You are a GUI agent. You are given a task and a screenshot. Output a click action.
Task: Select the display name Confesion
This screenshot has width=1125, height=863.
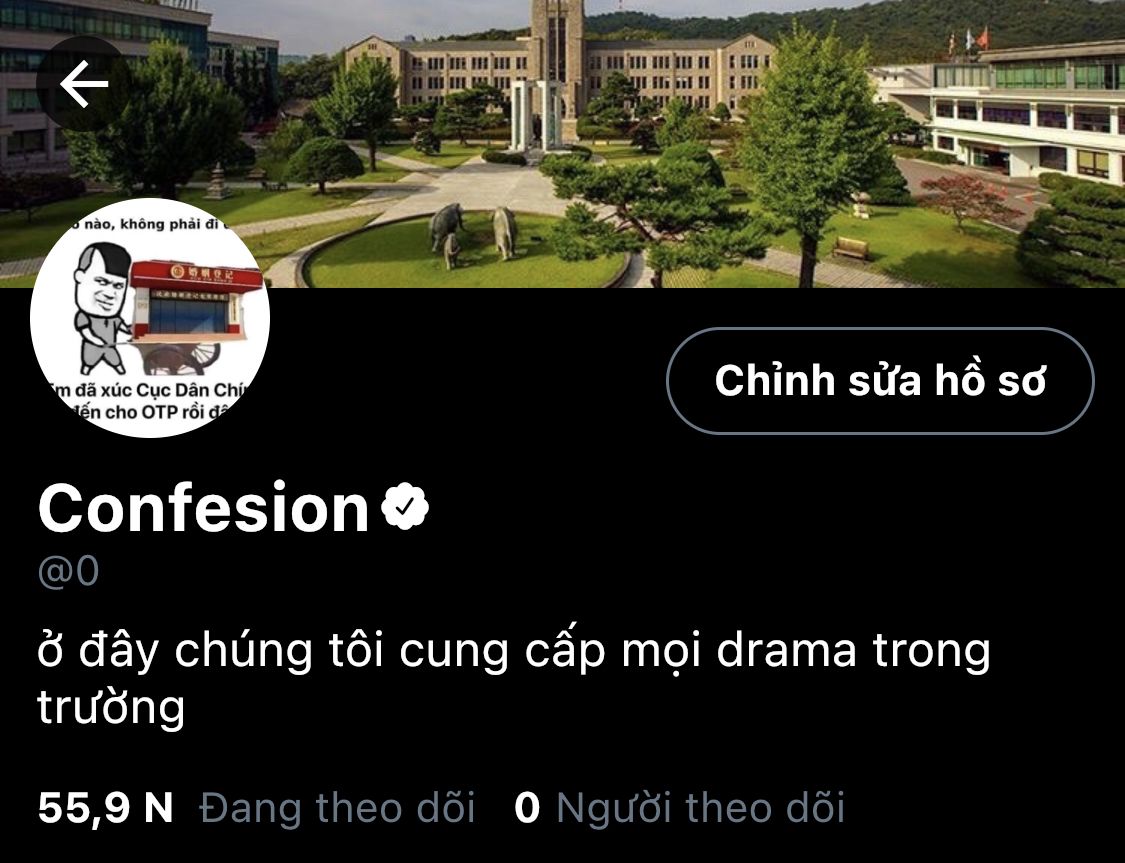click(x=204, y=508)
